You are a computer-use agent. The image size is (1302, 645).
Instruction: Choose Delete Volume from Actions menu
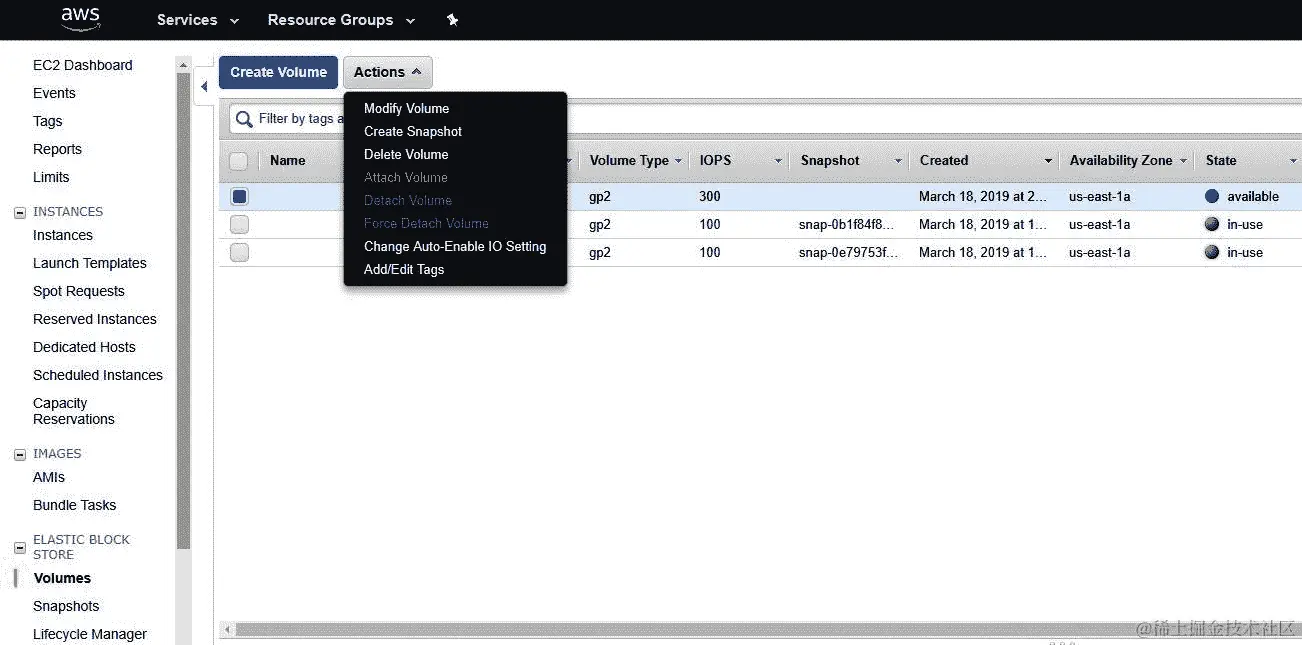[406, 154]
